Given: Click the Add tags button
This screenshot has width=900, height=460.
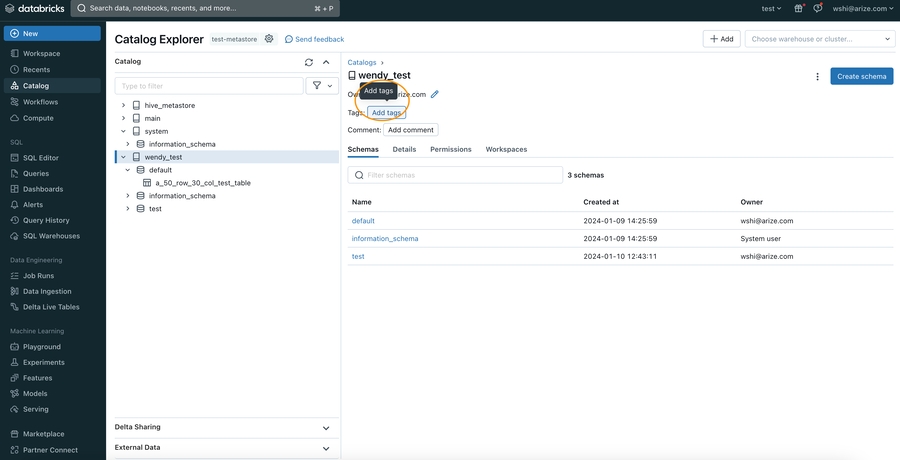Looking at the screenshot, I should click(x=386, y=113).
